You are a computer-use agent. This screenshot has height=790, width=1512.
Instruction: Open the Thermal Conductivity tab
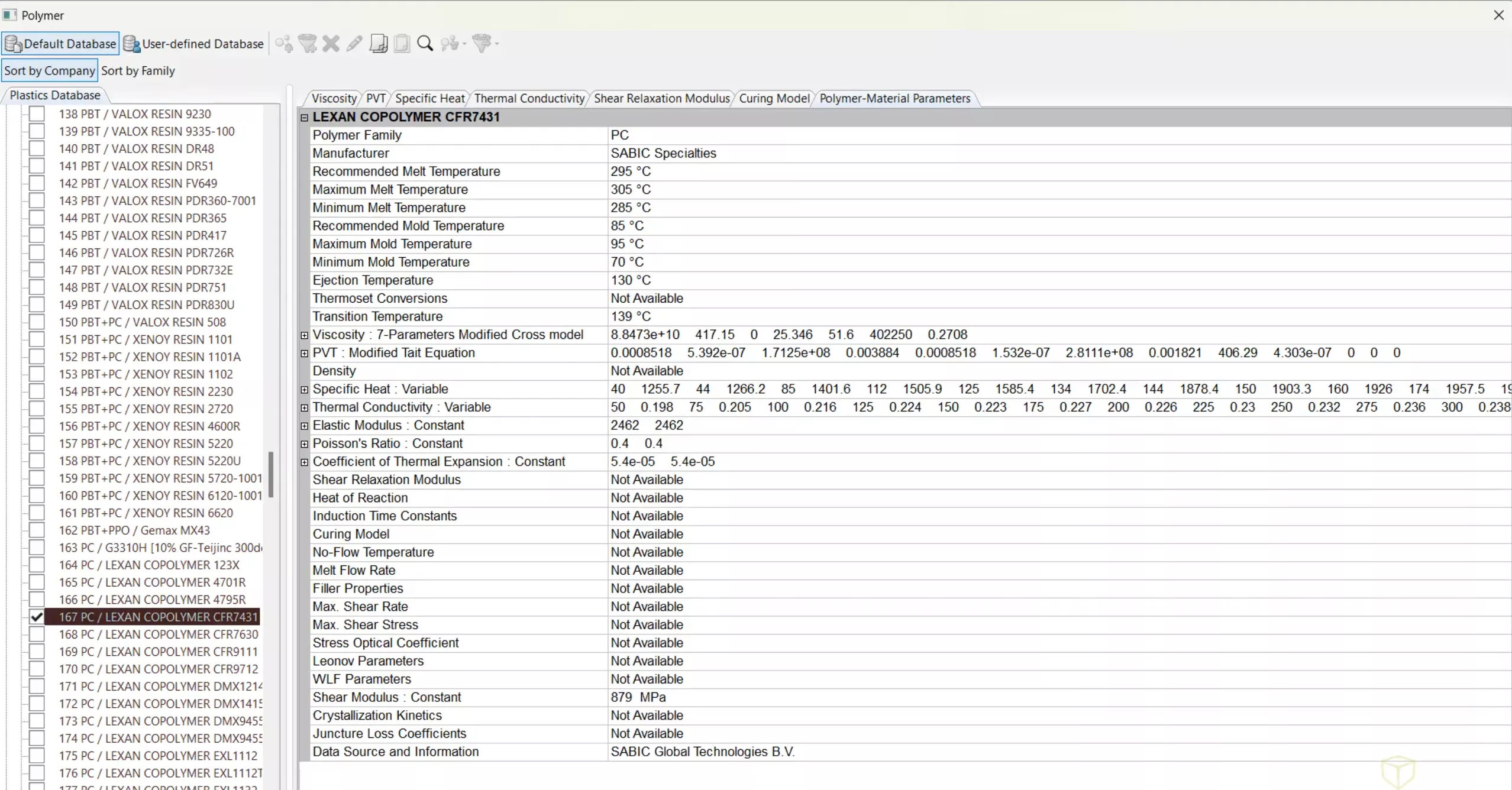click(529, 98)
